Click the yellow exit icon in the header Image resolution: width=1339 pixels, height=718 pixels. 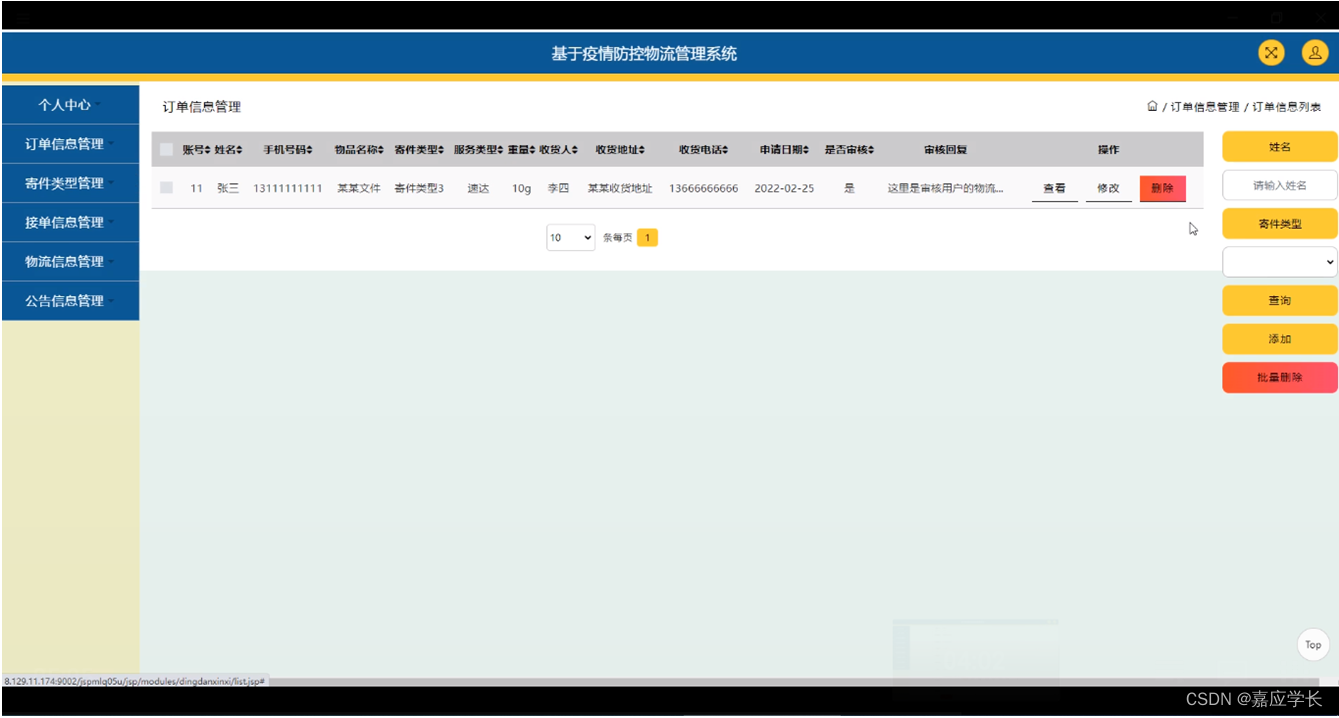pyautogui.click(x=1271, y=52)
